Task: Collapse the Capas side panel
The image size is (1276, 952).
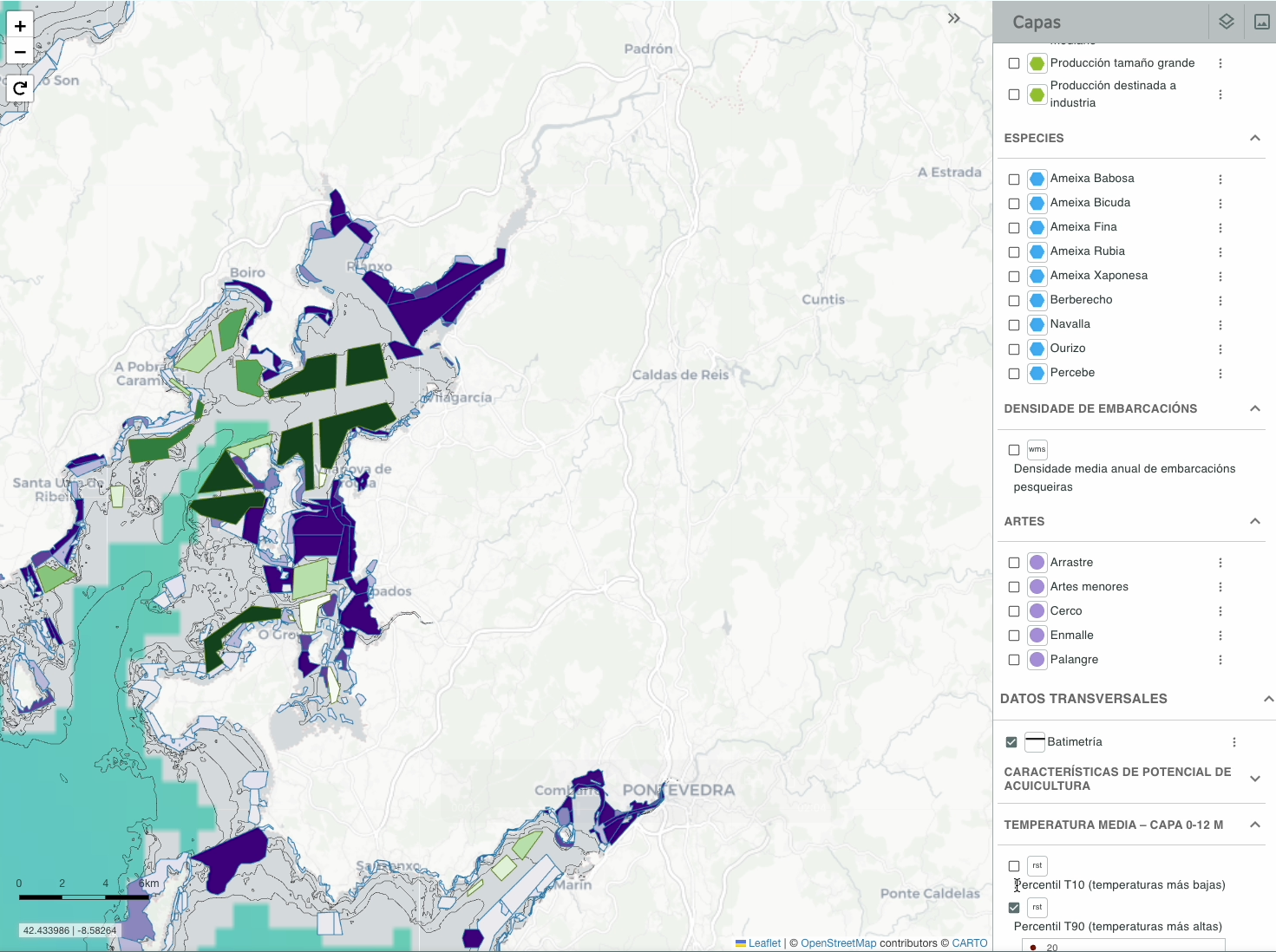Action: 953,18
